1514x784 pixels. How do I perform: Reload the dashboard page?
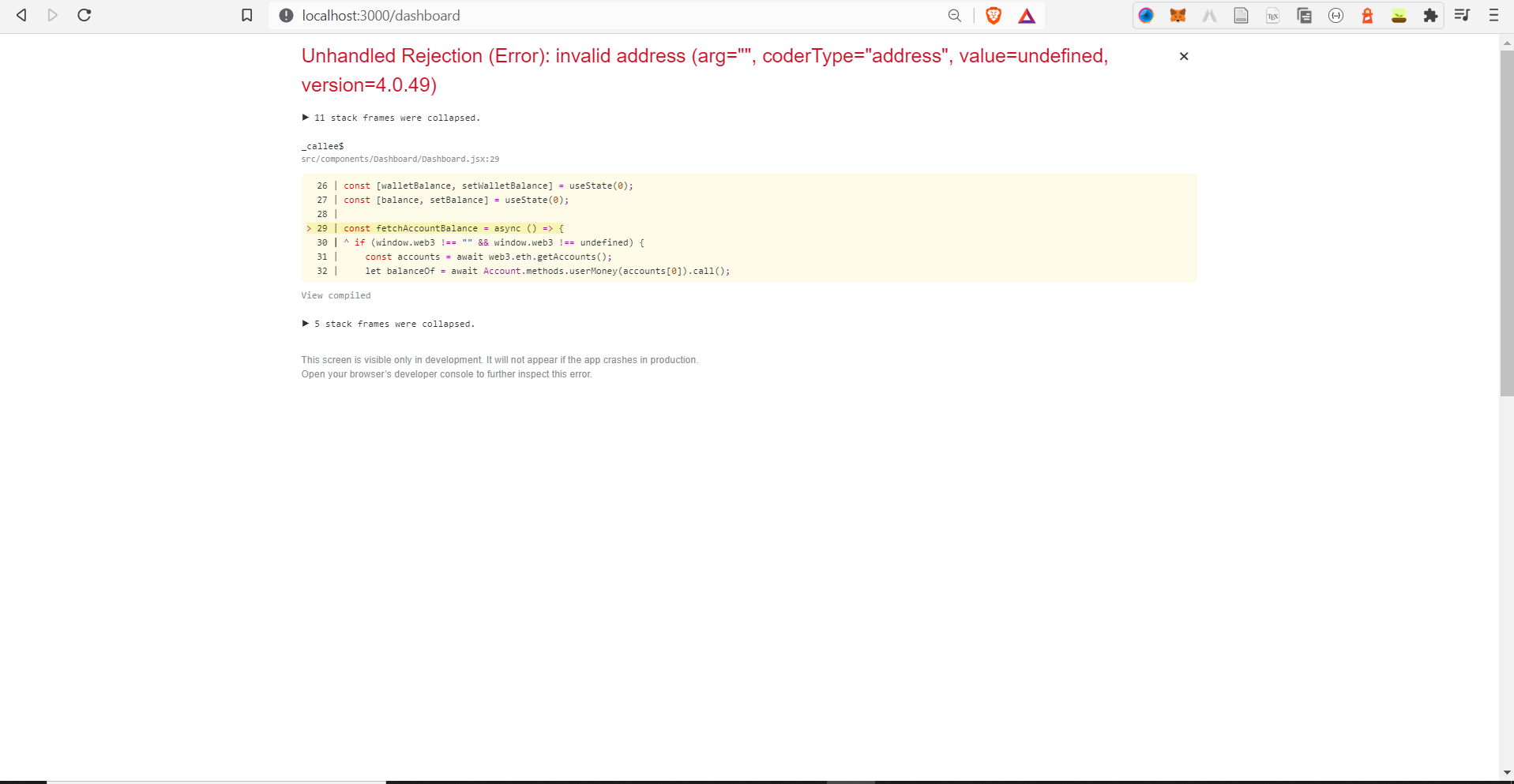coord(85,15)
